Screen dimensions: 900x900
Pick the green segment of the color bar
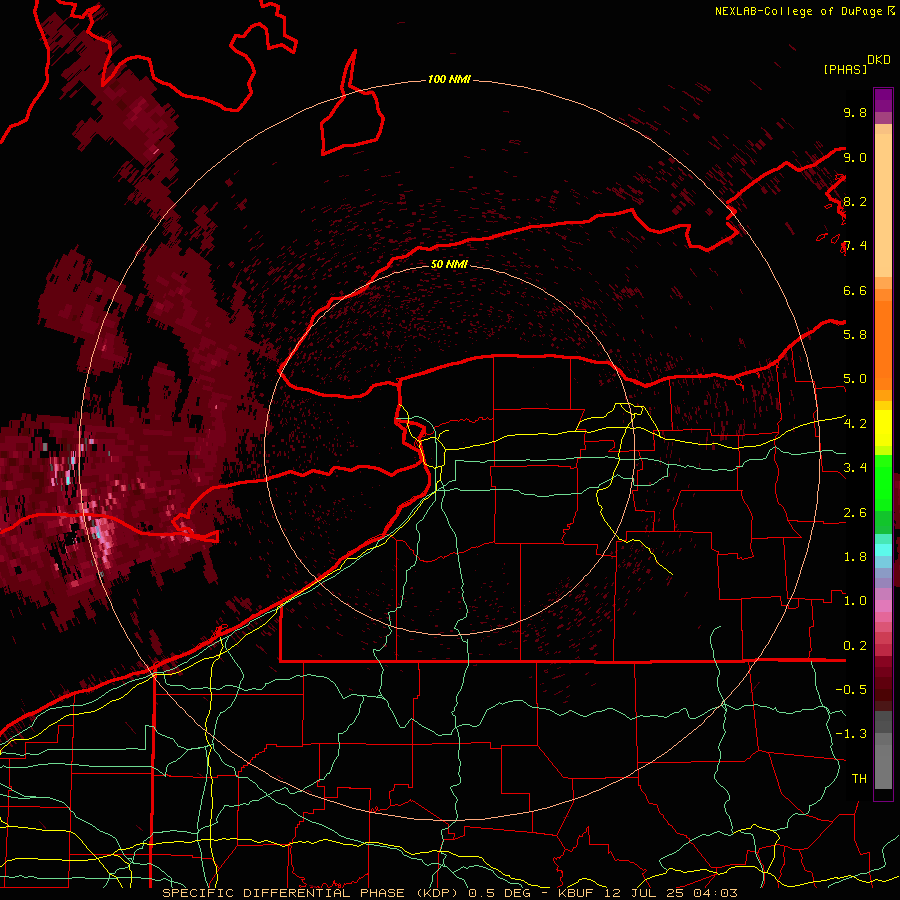883,482
